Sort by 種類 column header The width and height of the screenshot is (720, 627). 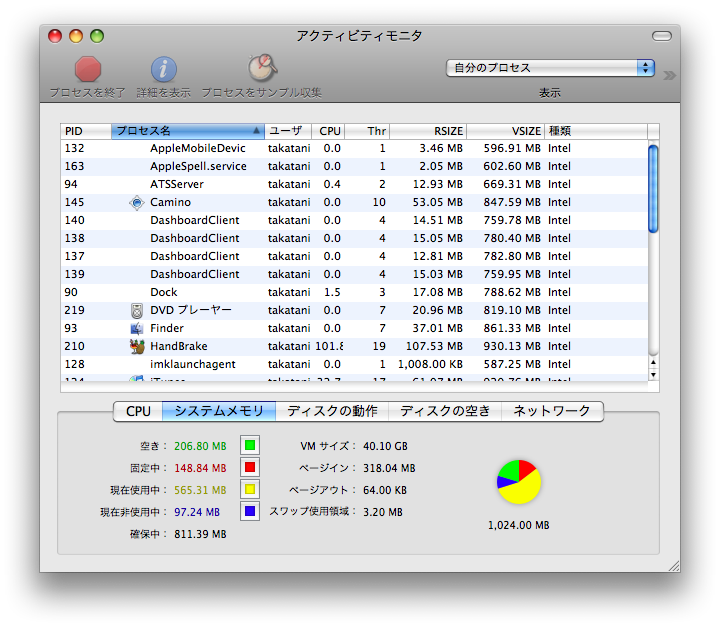(596, 131)
